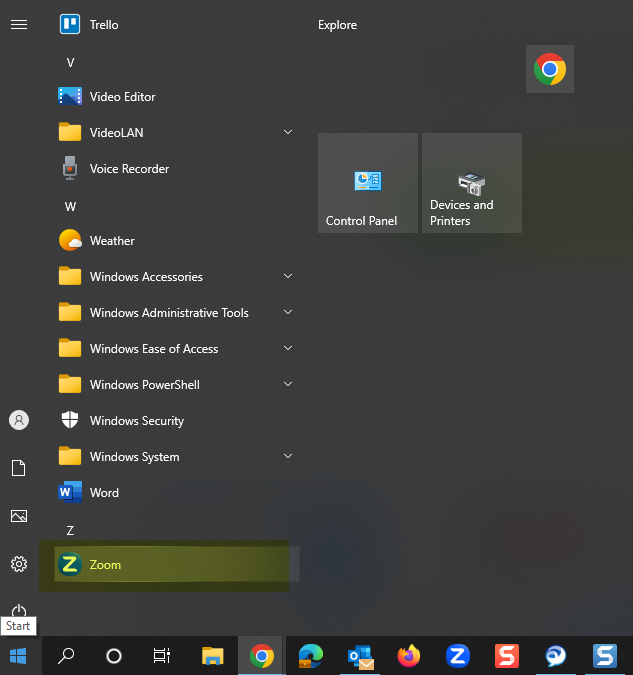Open File Explorer from the taskbar

(213, 656)
